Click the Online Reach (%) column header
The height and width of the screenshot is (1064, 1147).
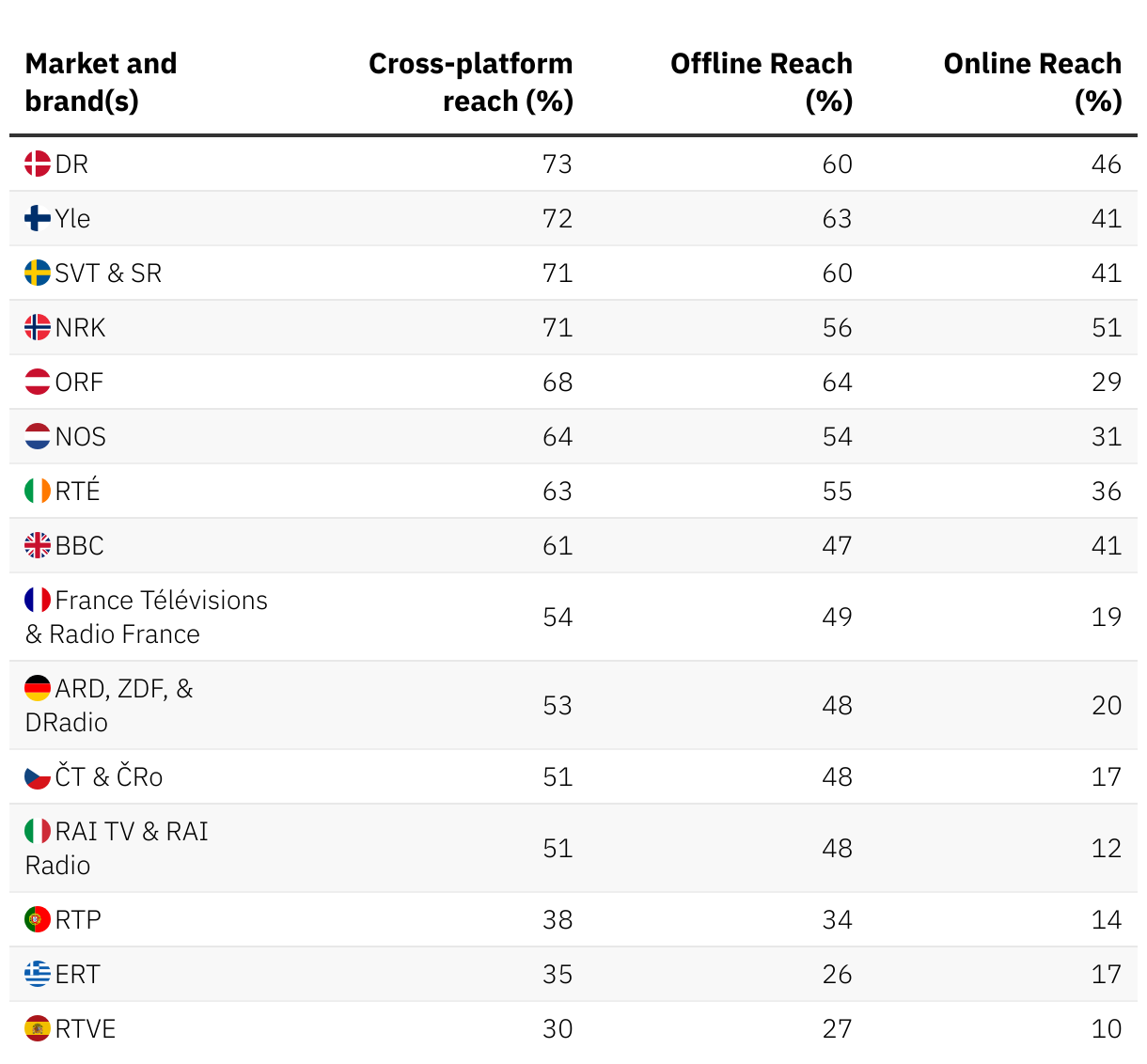pos(1031,83)
